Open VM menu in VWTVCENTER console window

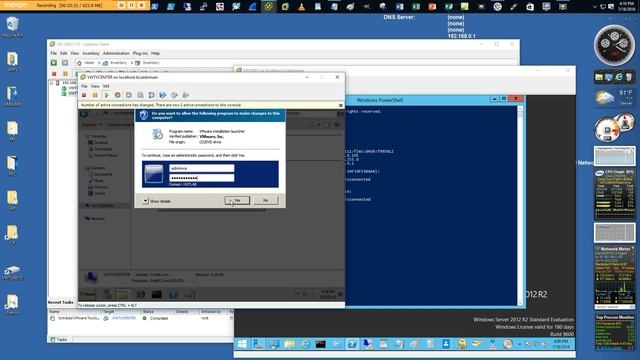(106, 86)
